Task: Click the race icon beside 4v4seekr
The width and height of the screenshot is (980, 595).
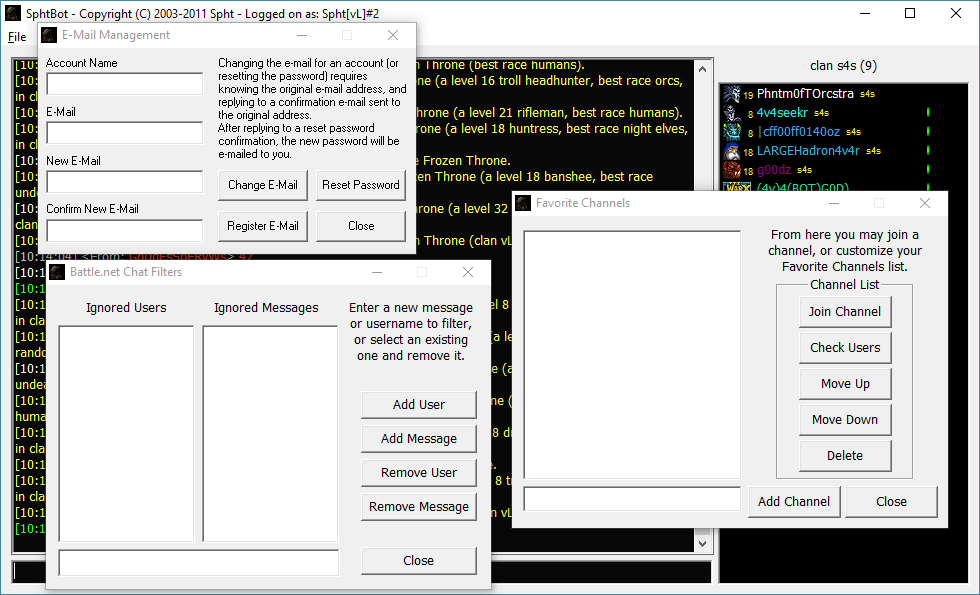Action: tap(732, 113)
